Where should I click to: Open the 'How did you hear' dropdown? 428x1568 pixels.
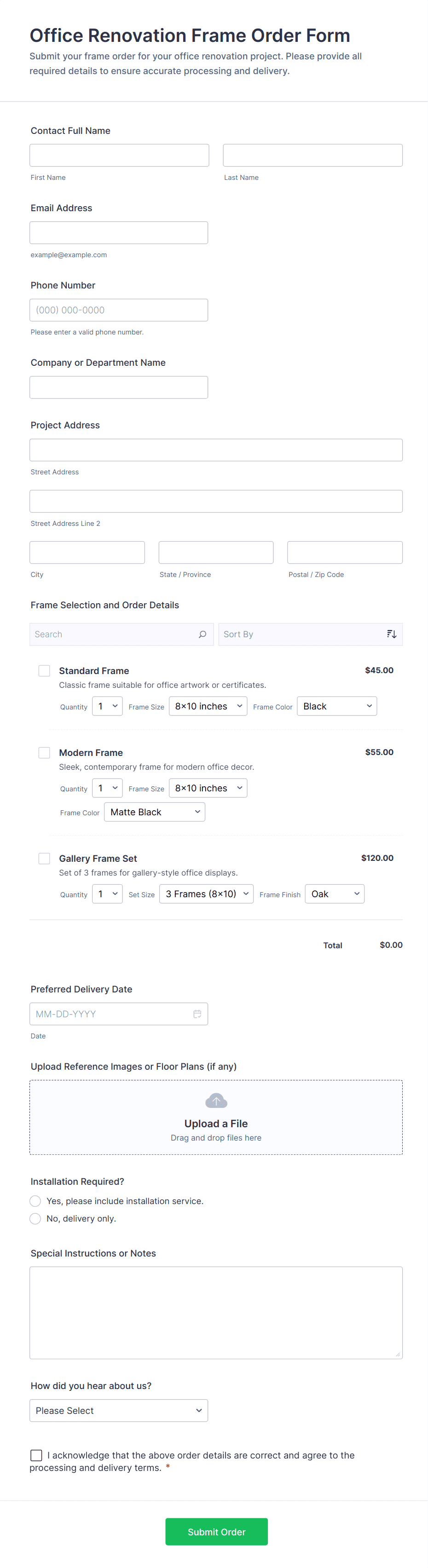pyautogui.click(x=119, y=1411)
